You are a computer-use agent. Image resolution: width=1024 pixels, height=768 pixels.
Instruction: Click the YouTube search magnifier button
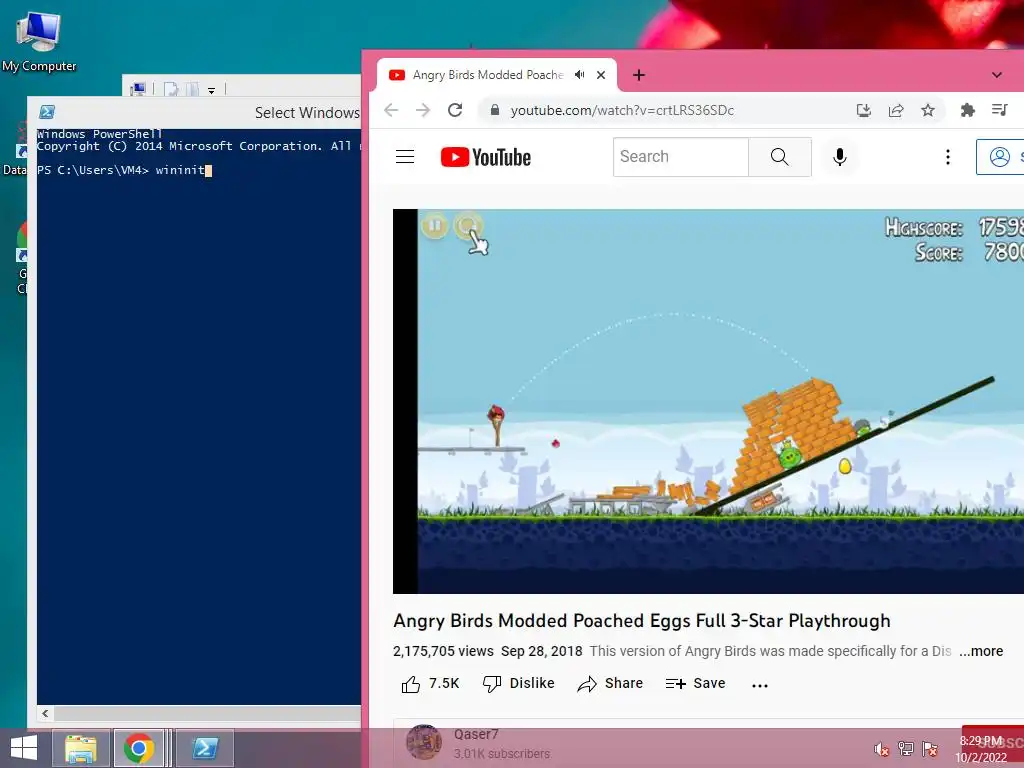[780, 157]
